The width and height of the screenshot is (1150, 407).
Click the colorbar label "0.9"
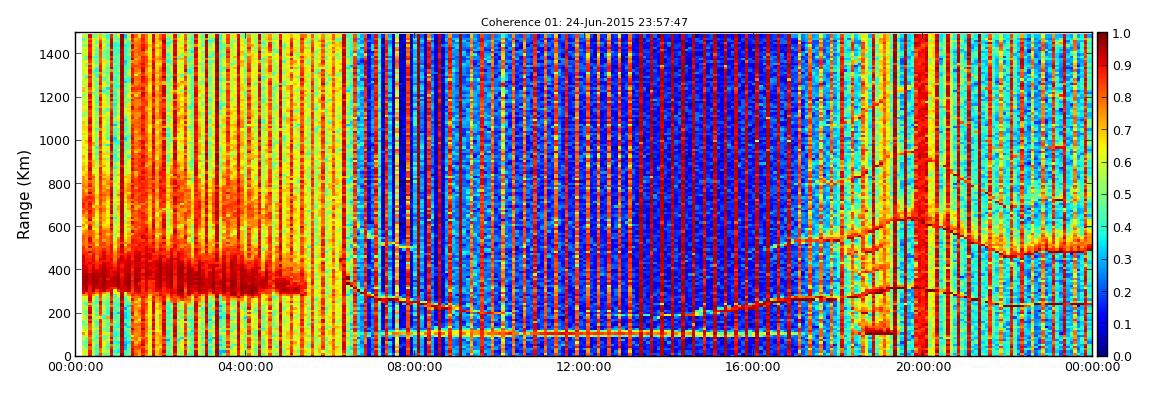point(1121,66)
